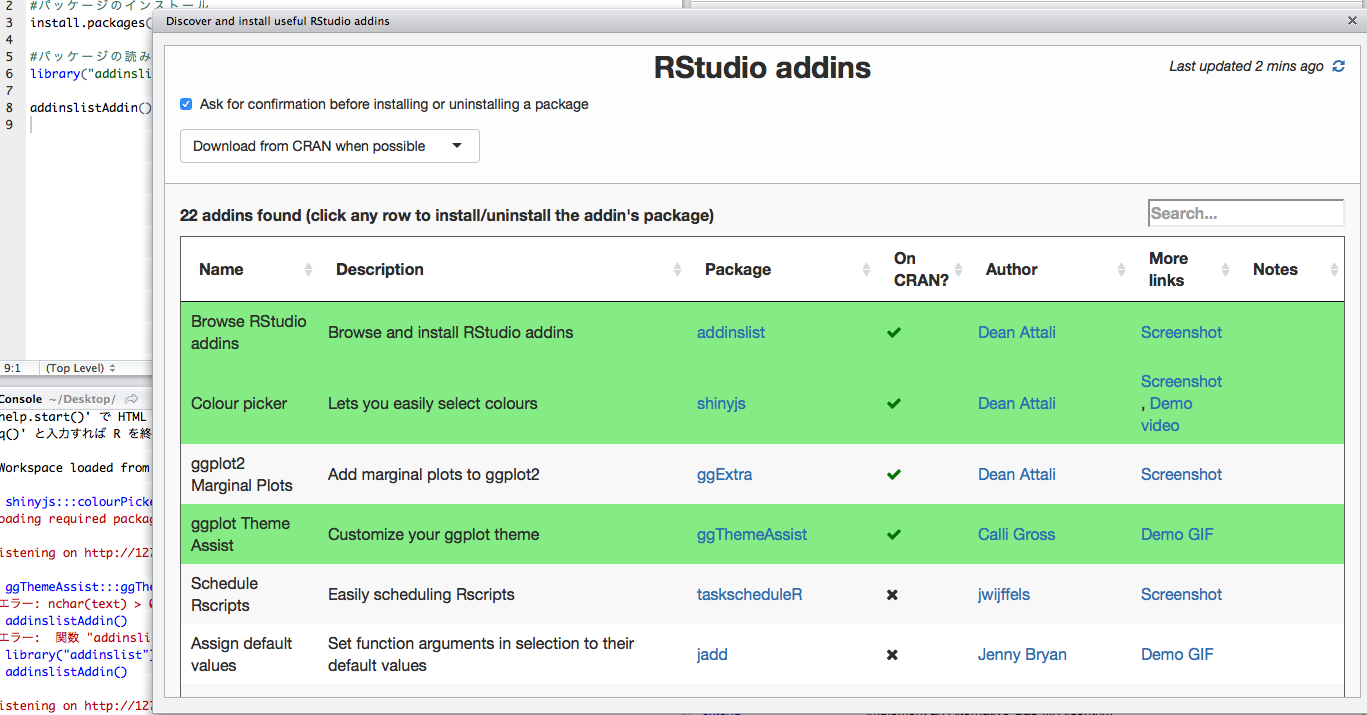Open Screenshot link for ggplot2 Marginal Plots

[1181, 474]
